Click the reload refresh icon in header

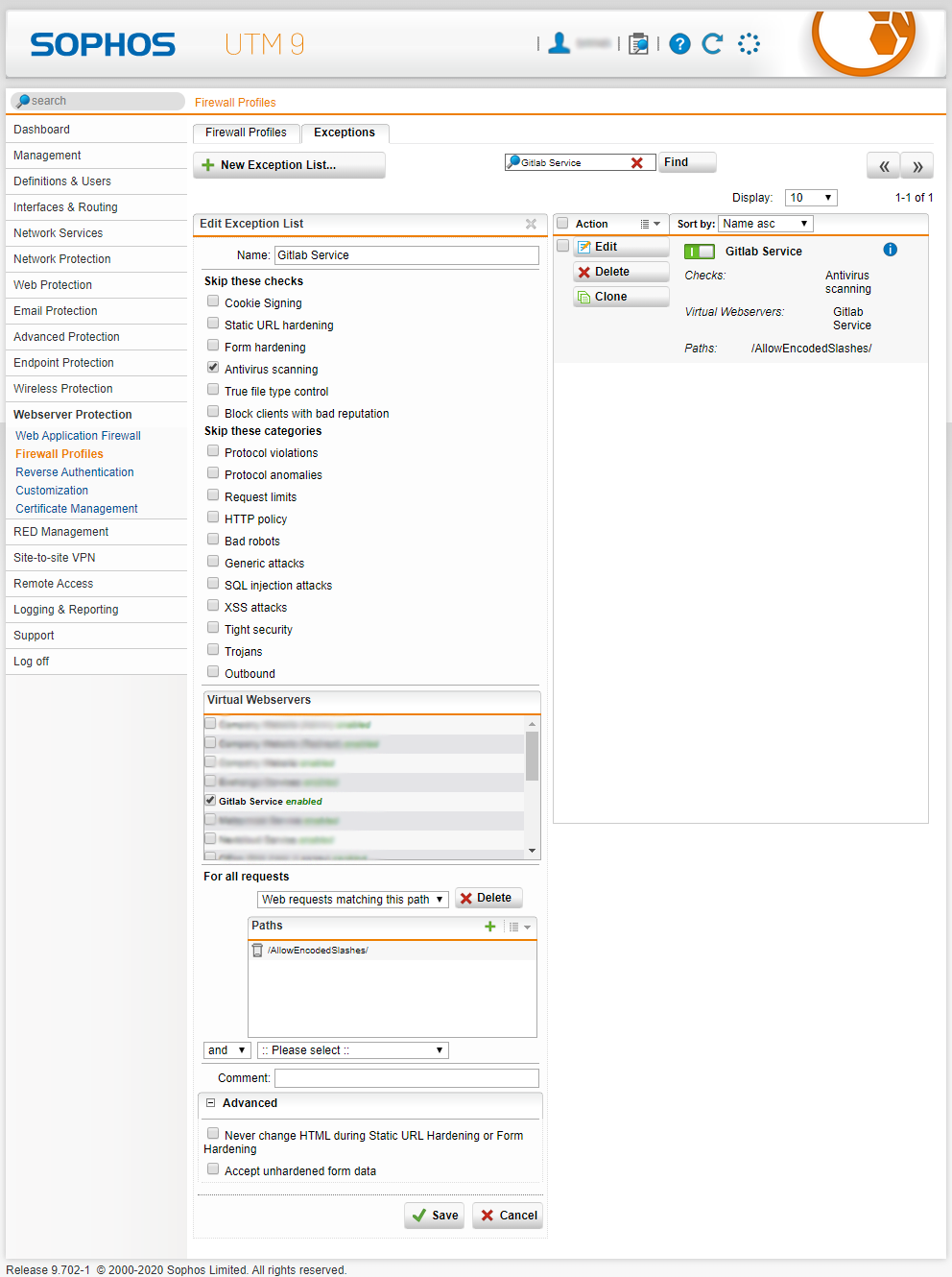click(712, 44)
